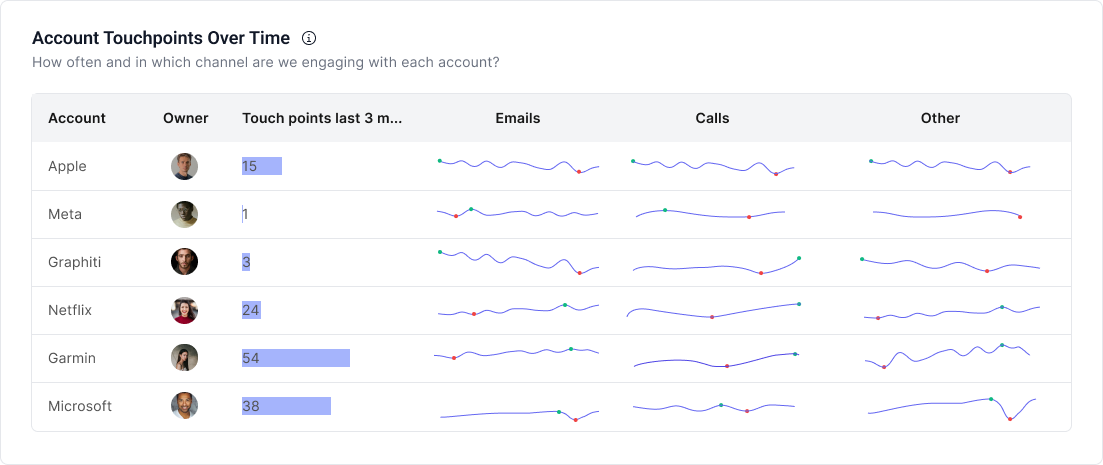Click Netflix's touch points value 24

[251, 310]
